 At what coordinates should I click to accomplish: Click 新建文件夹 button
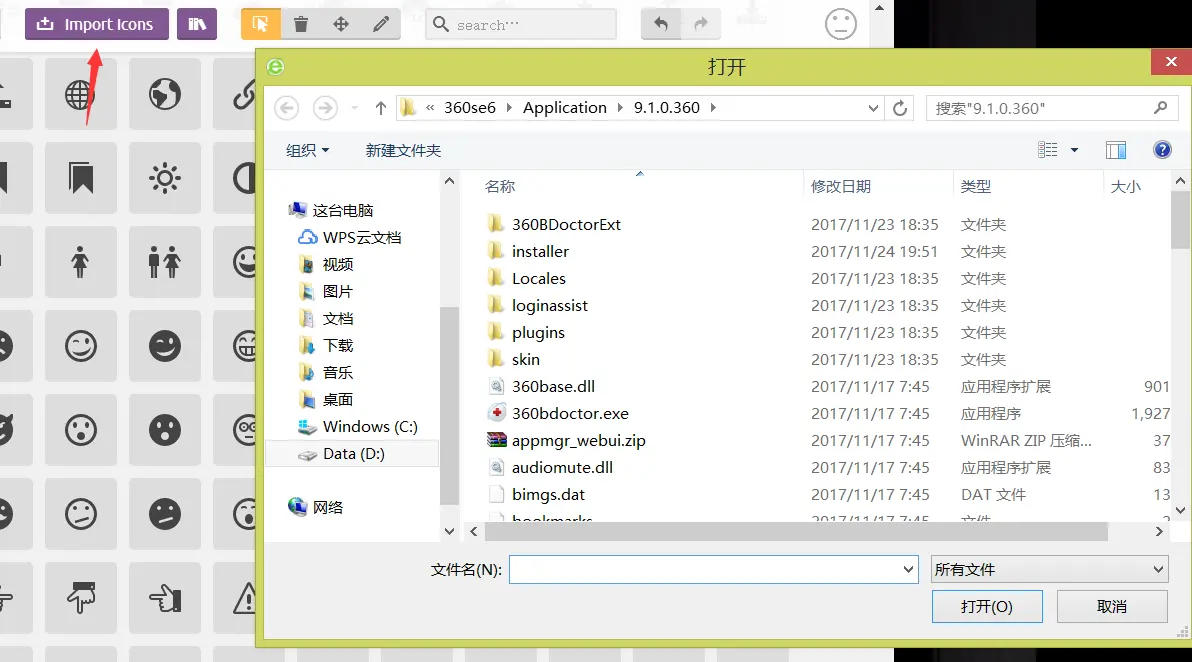(403, 150)
